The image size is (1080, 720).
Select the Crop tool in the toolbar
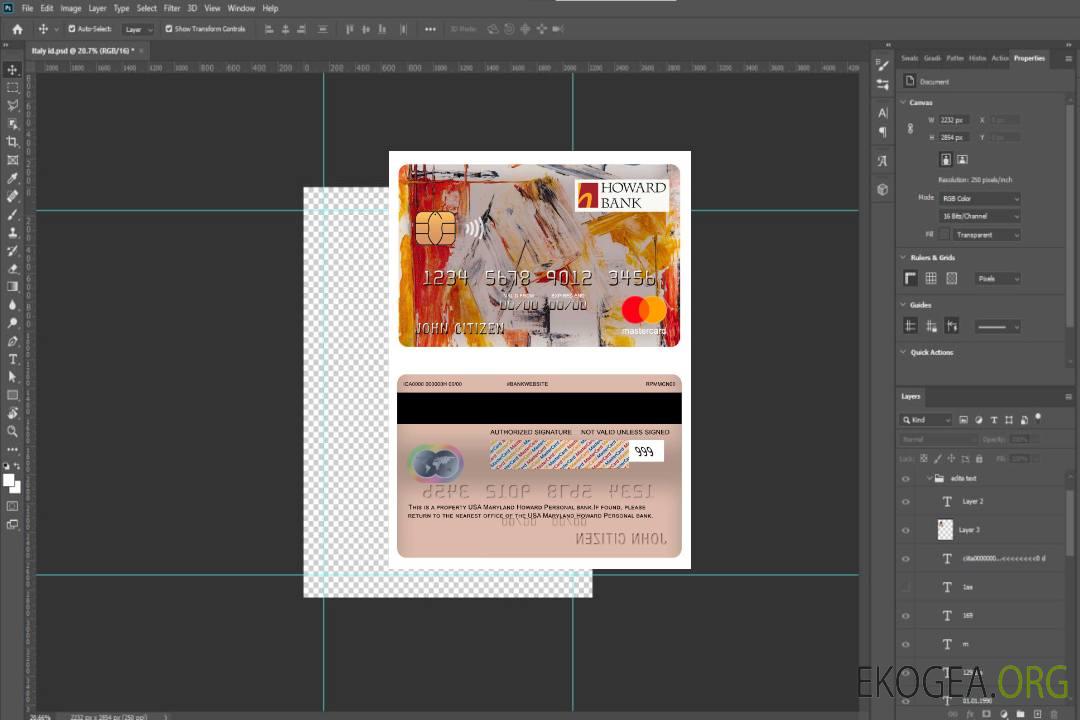coord(13,142)
